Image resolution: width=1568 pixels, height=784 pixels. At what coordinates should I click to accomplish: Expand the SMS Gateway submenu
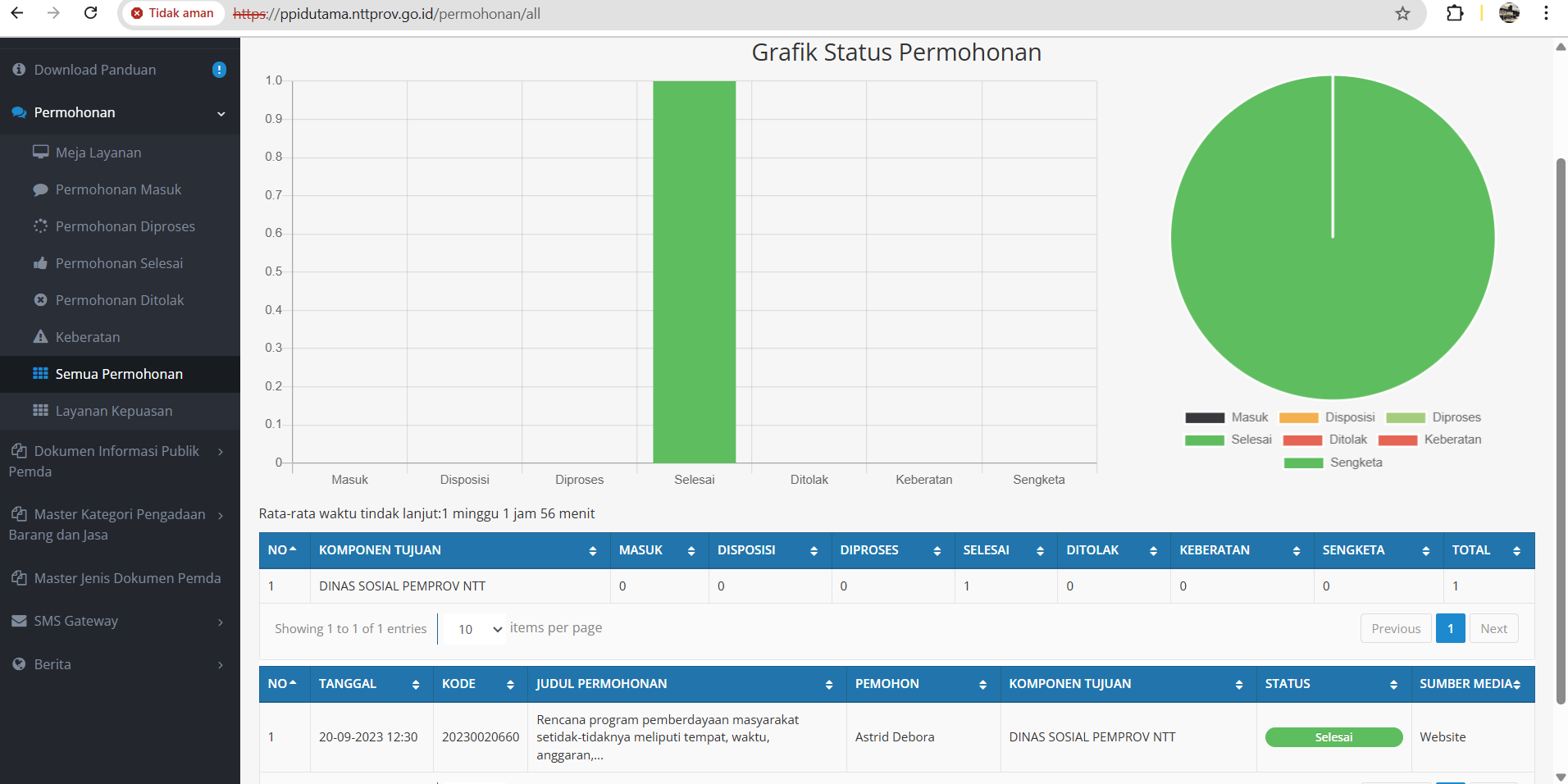point(120,622)
